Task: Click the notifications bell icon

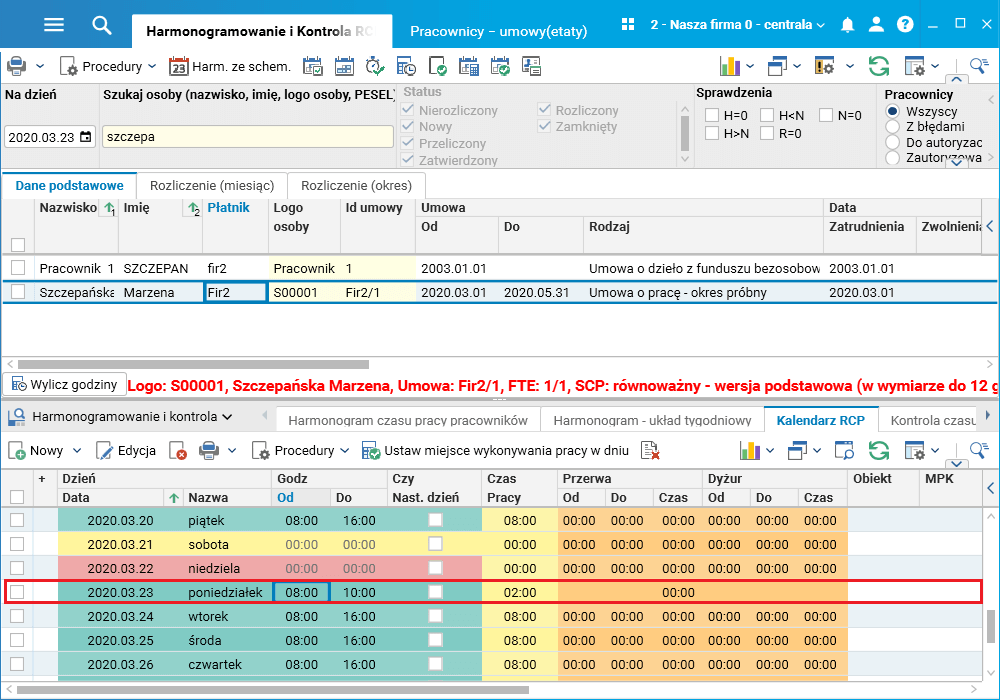Action: tap(848, 25)
